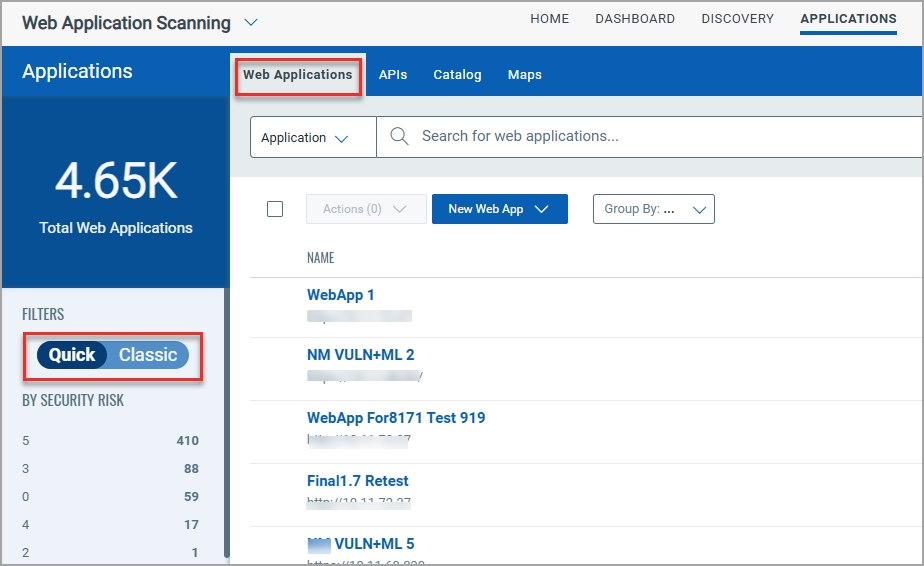
Task: Expand the Group By dropdown
Action: pos(653,209)
